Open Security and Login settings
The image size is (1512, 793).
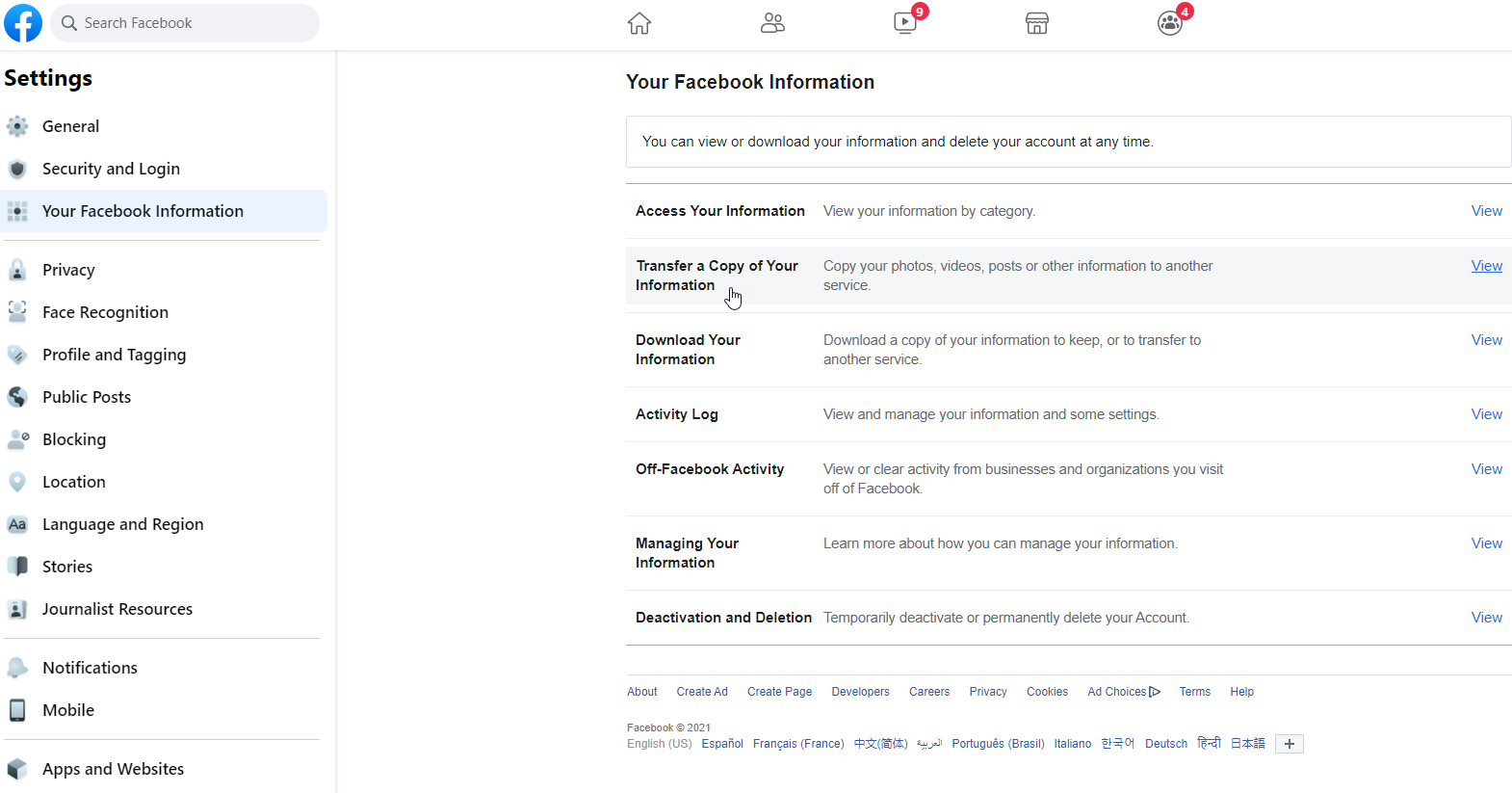pyautogui.click(x=164, y=169)
